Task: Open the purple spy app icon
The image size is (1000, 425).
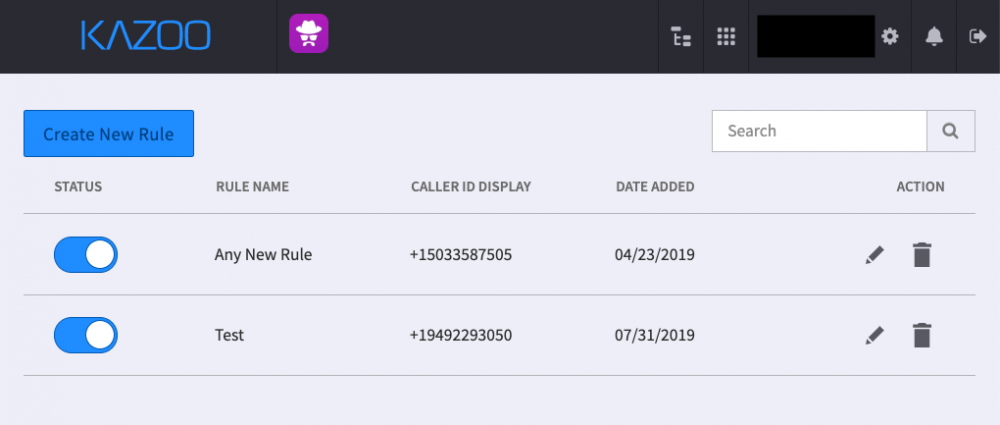Action: (309, 33)
